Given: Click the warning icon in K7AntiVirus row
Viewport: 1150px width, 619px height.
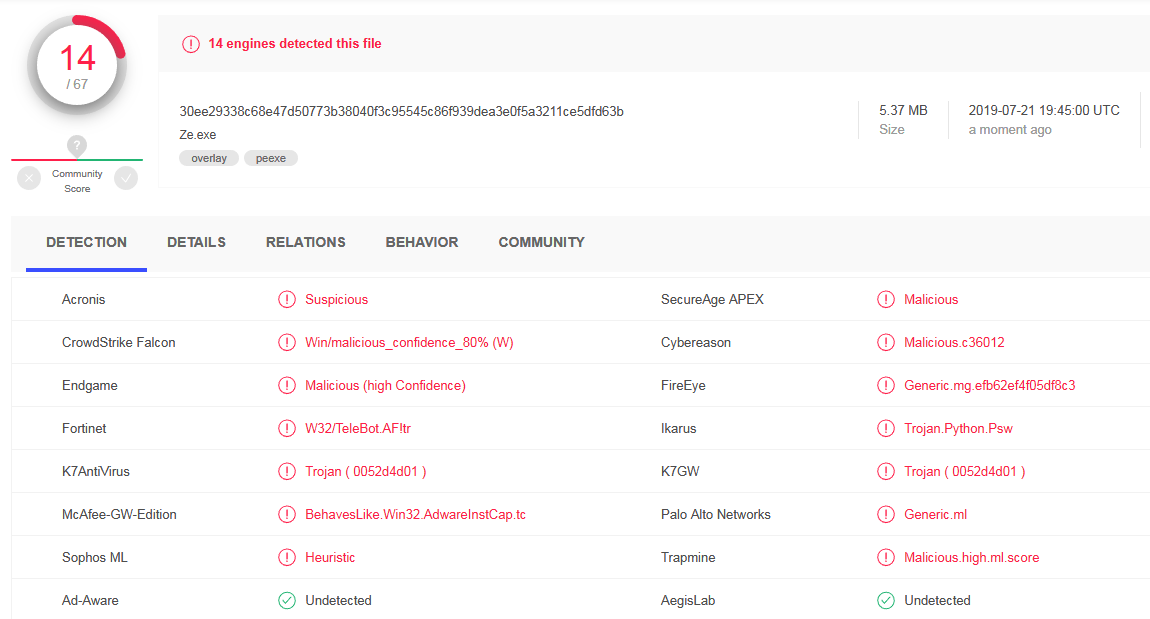Looking at the screenshot, I should tap(287, 472).
